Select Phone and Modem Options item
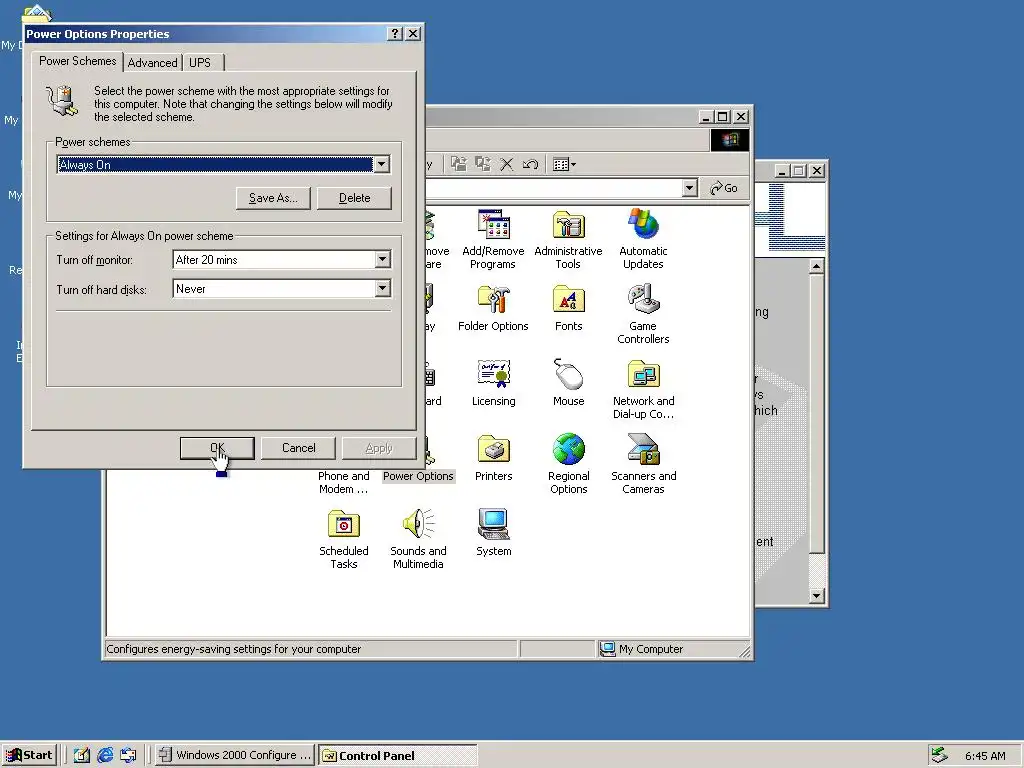The width and height of the screenshot is (1024, 768). pyautogui.click(x=344, y=483)
